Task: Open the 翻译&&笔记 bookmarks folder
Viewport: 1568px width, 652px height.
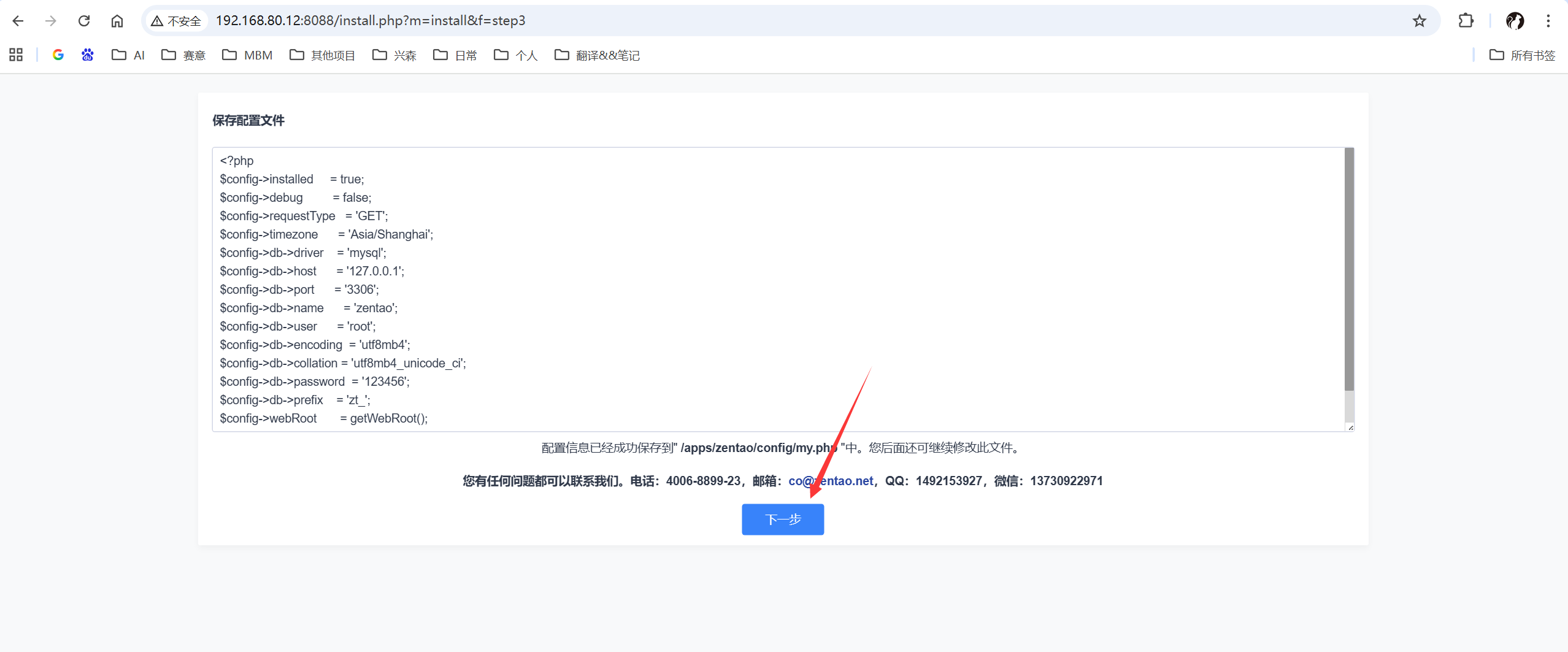Action: point(597,55)
